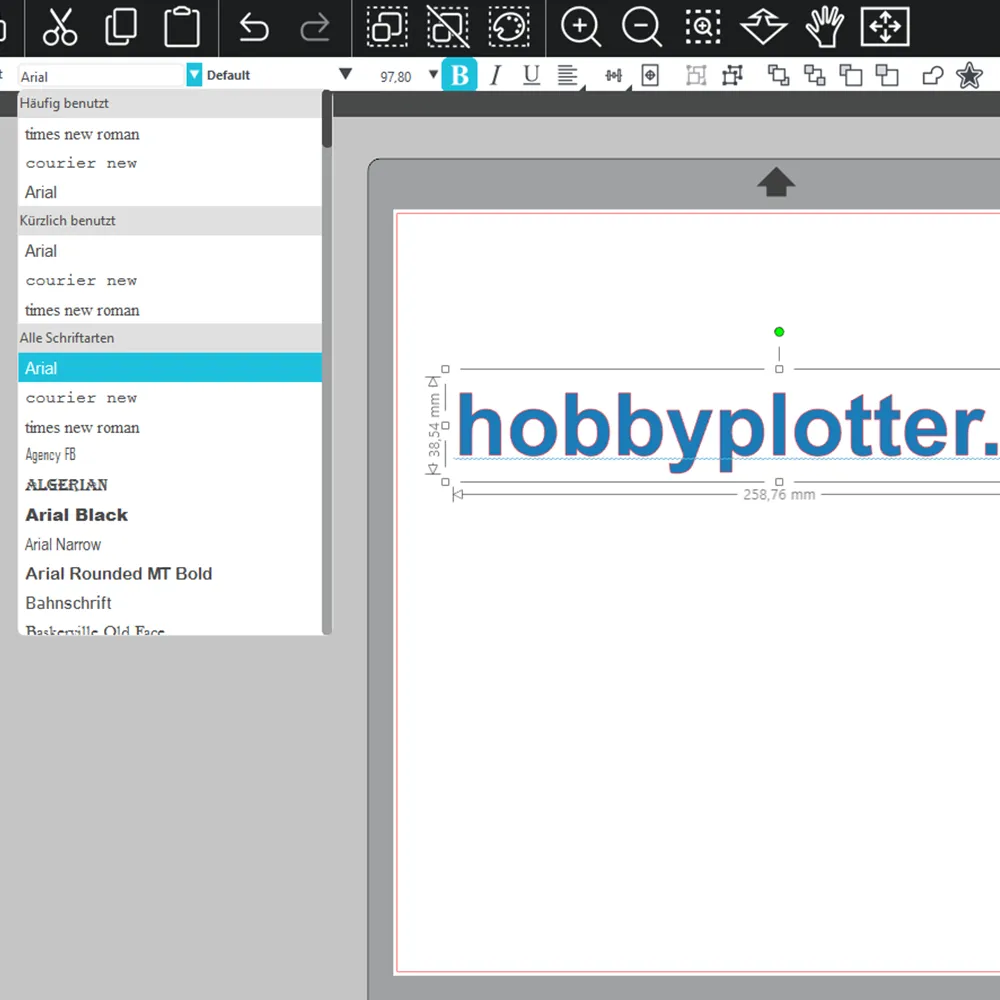1000x1000 pixels.
Task: Click the Redo arrow icon
Action: pos(314,27)
